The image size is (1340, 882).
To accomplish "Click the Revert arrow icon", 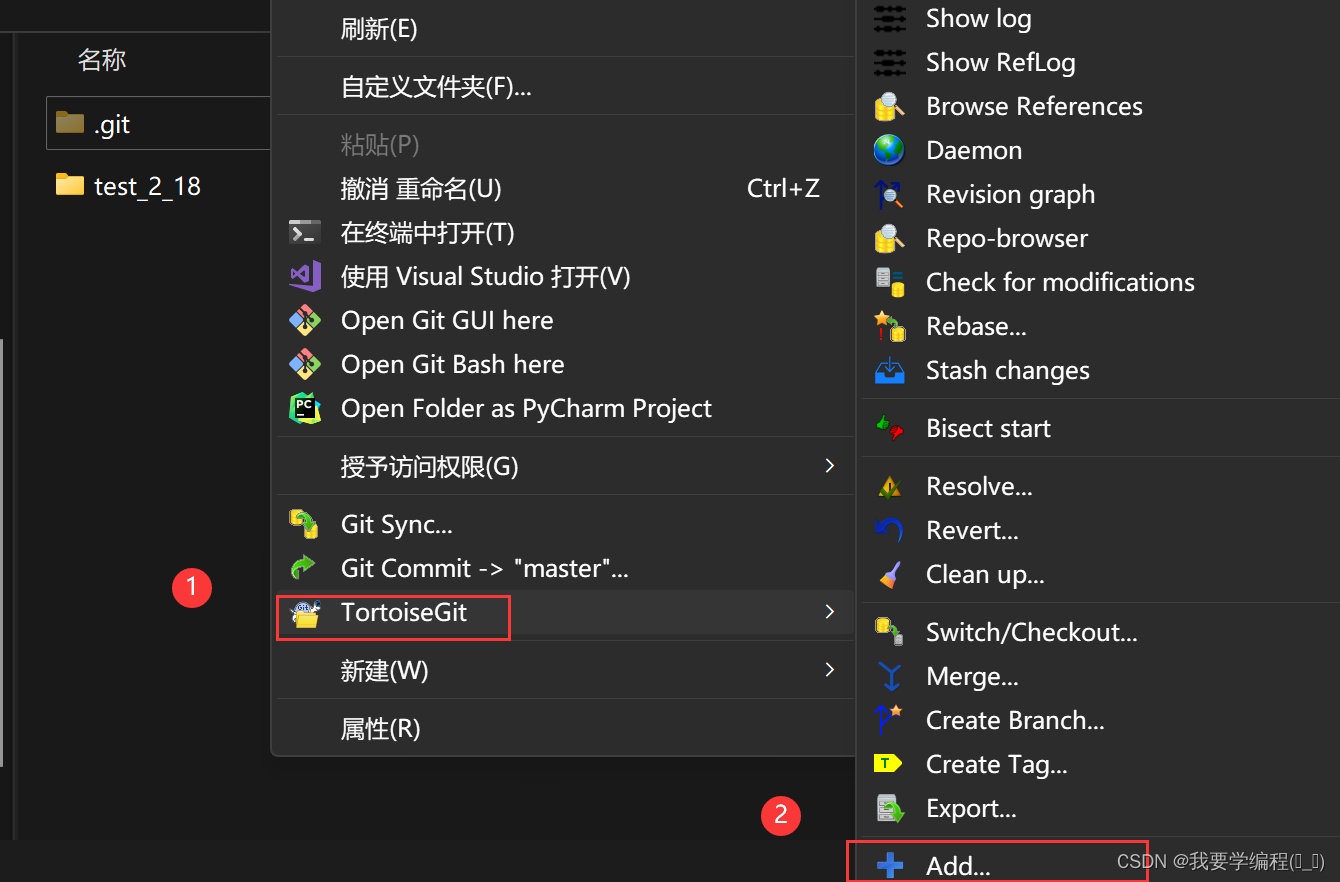I will 889,530.
